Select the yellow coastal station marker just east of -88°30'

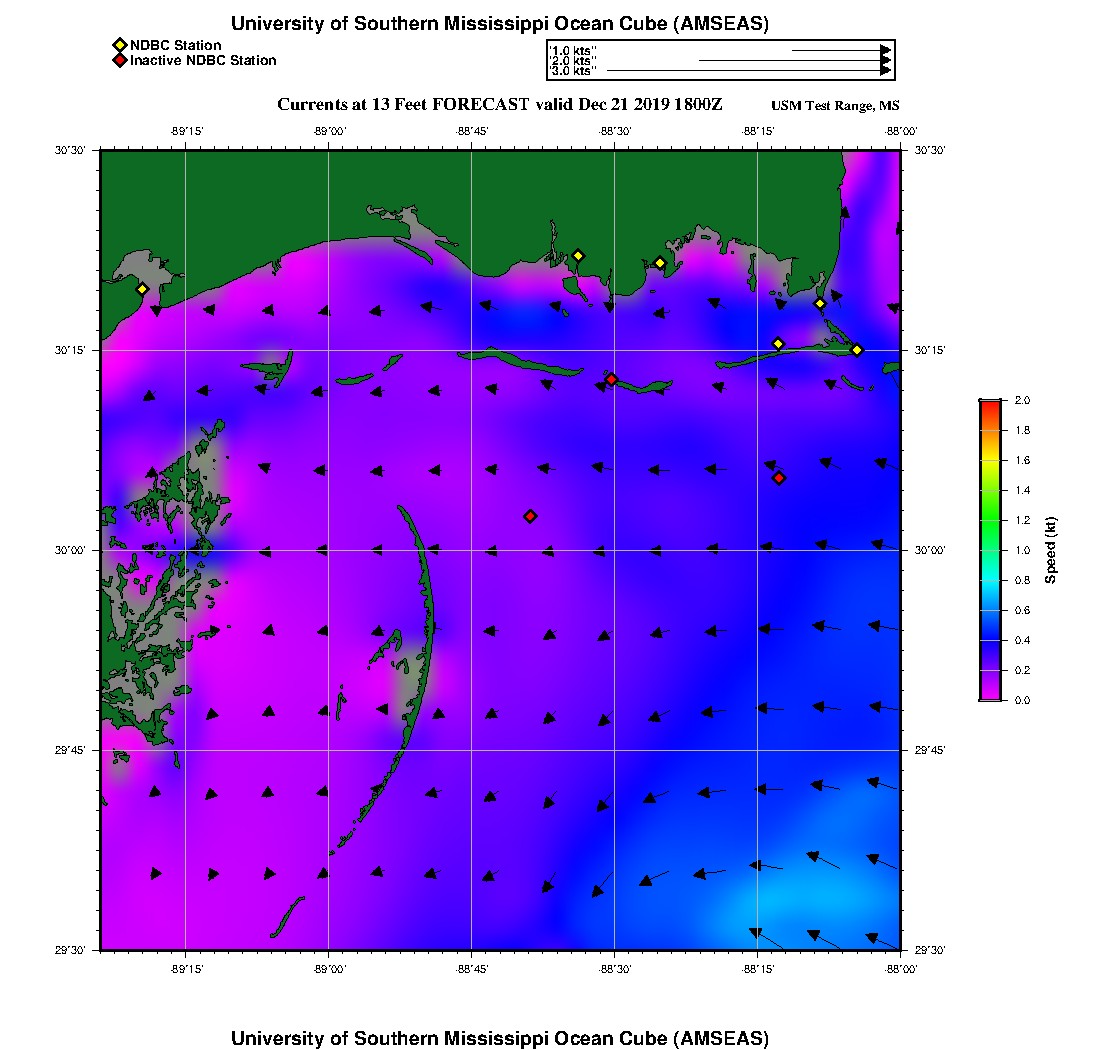660,264
